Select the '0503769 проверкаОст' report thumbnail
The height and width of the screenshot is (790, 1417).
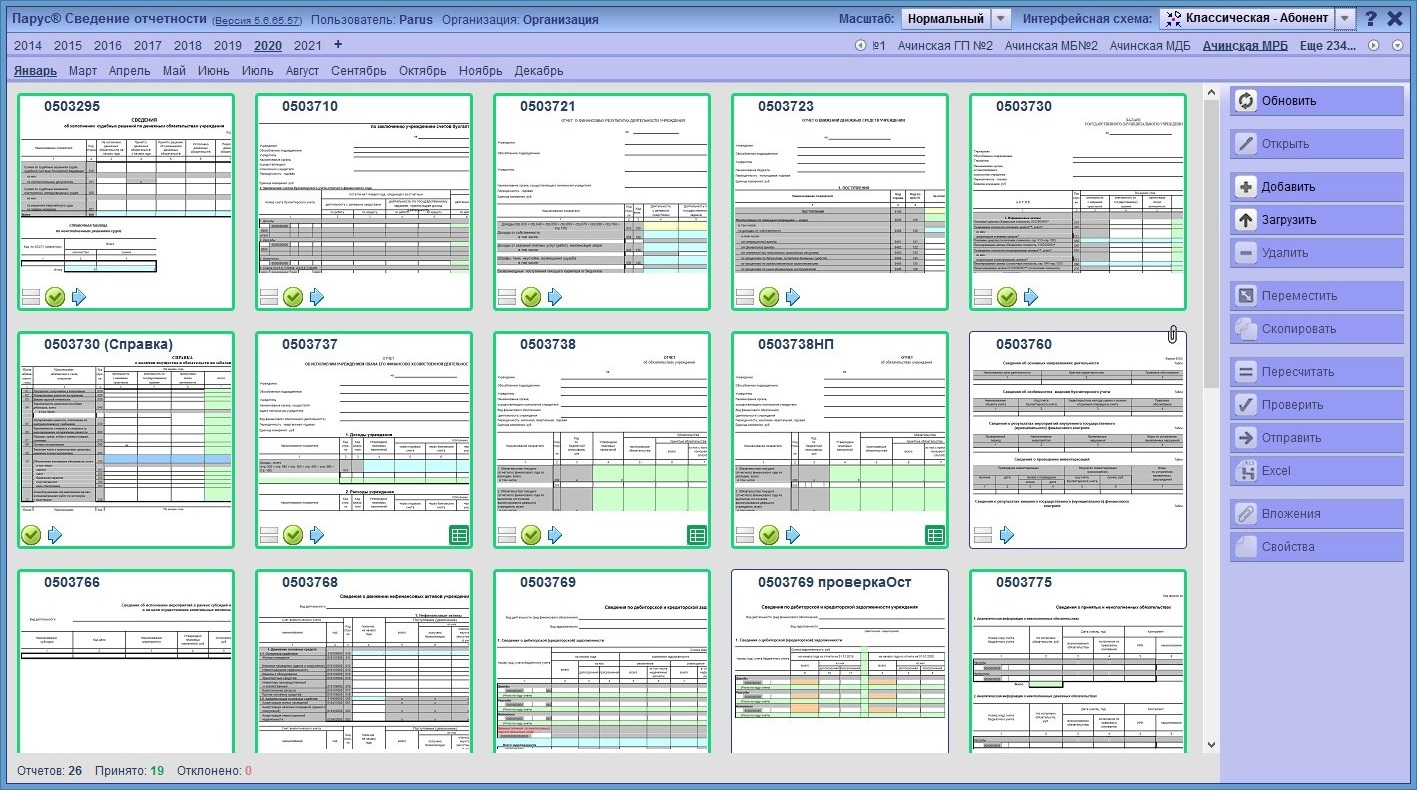pos(840,661)
